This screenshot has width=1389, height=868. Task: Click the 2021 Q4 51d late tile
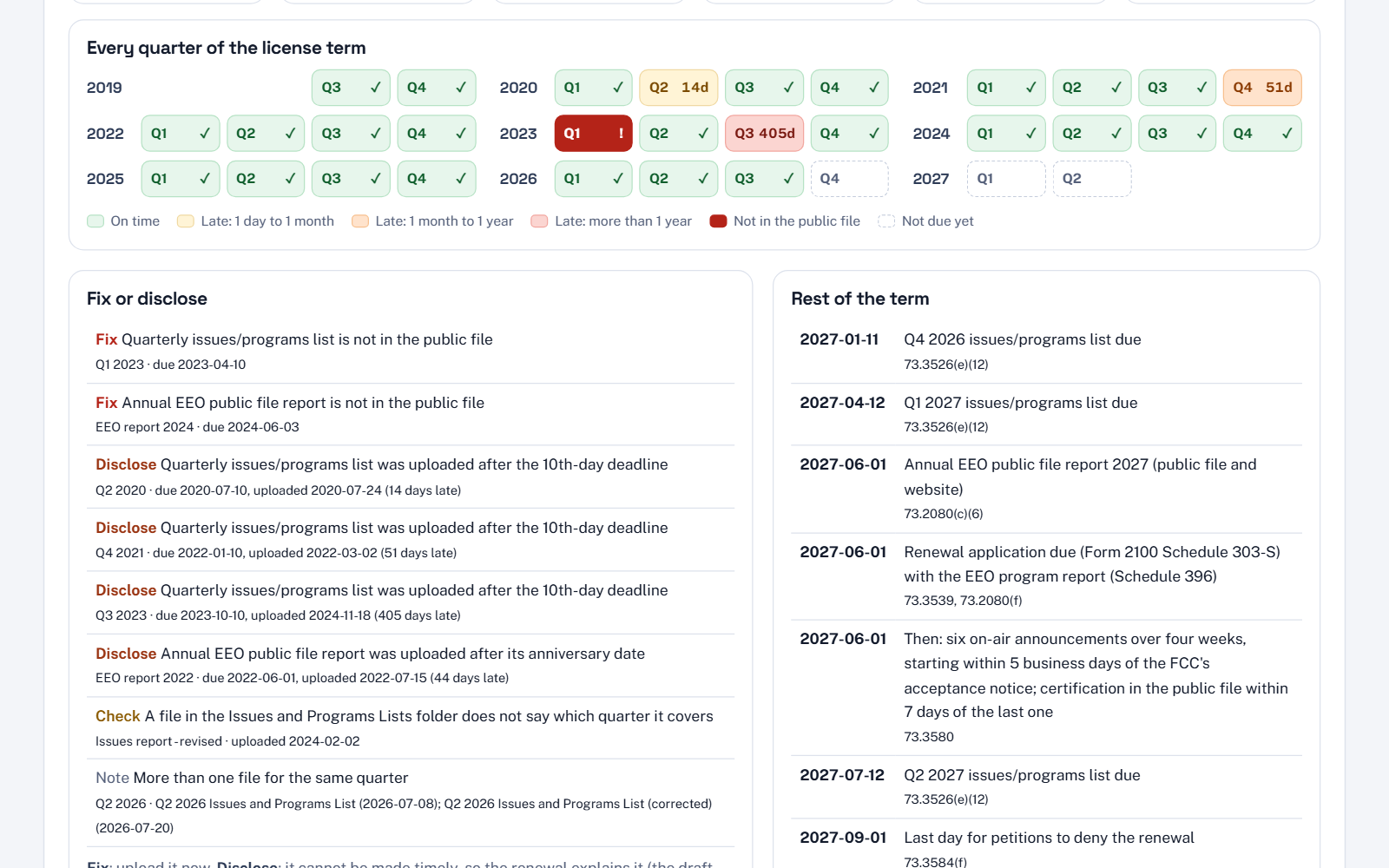pyautogui.click(x=1262, y=88)
